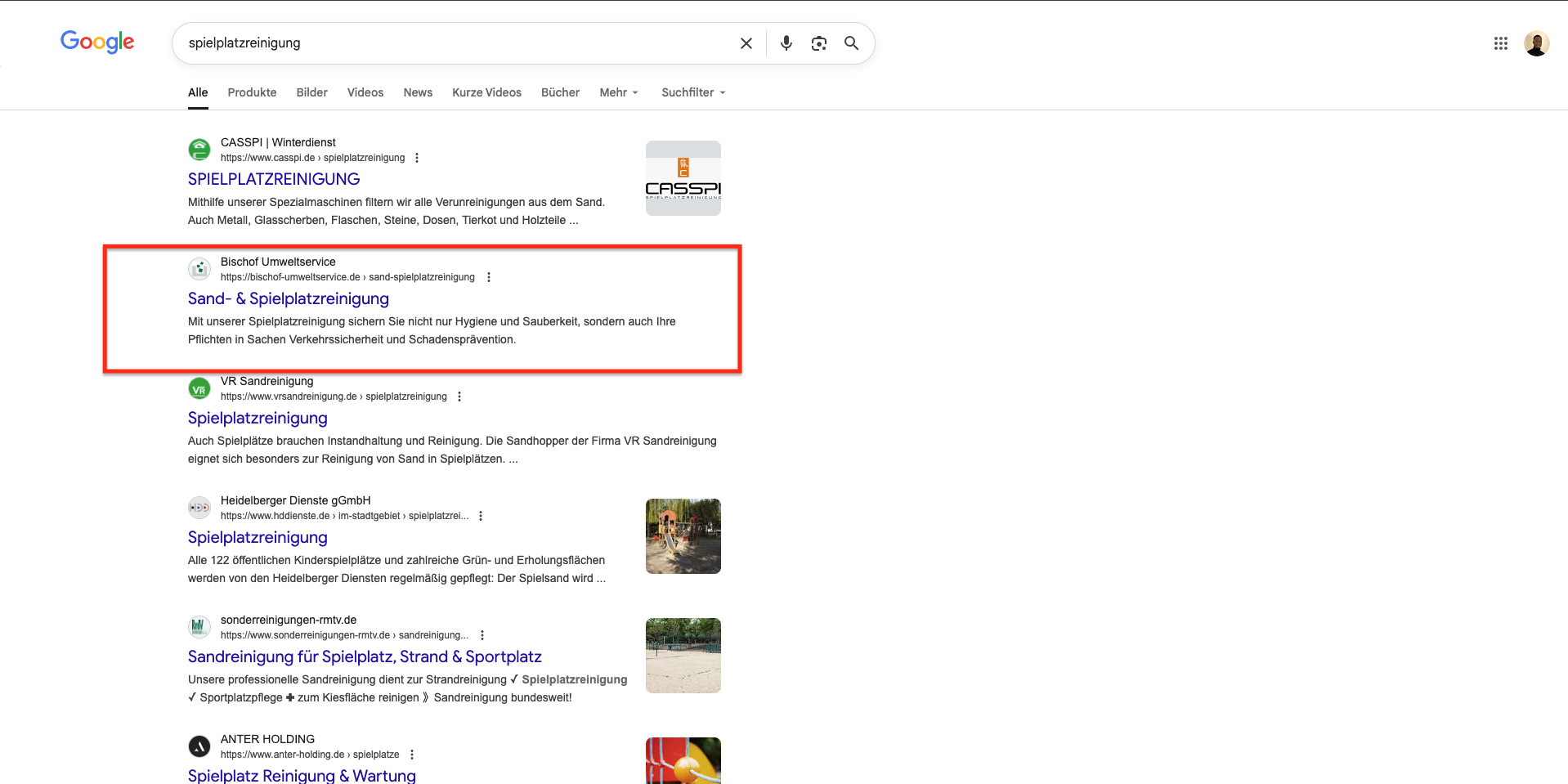Click the 'CASSPI | Winterdienst' site name
The height and width of the screenshot is (784, 1568).
pyautogui.click(x=278, y=142)
